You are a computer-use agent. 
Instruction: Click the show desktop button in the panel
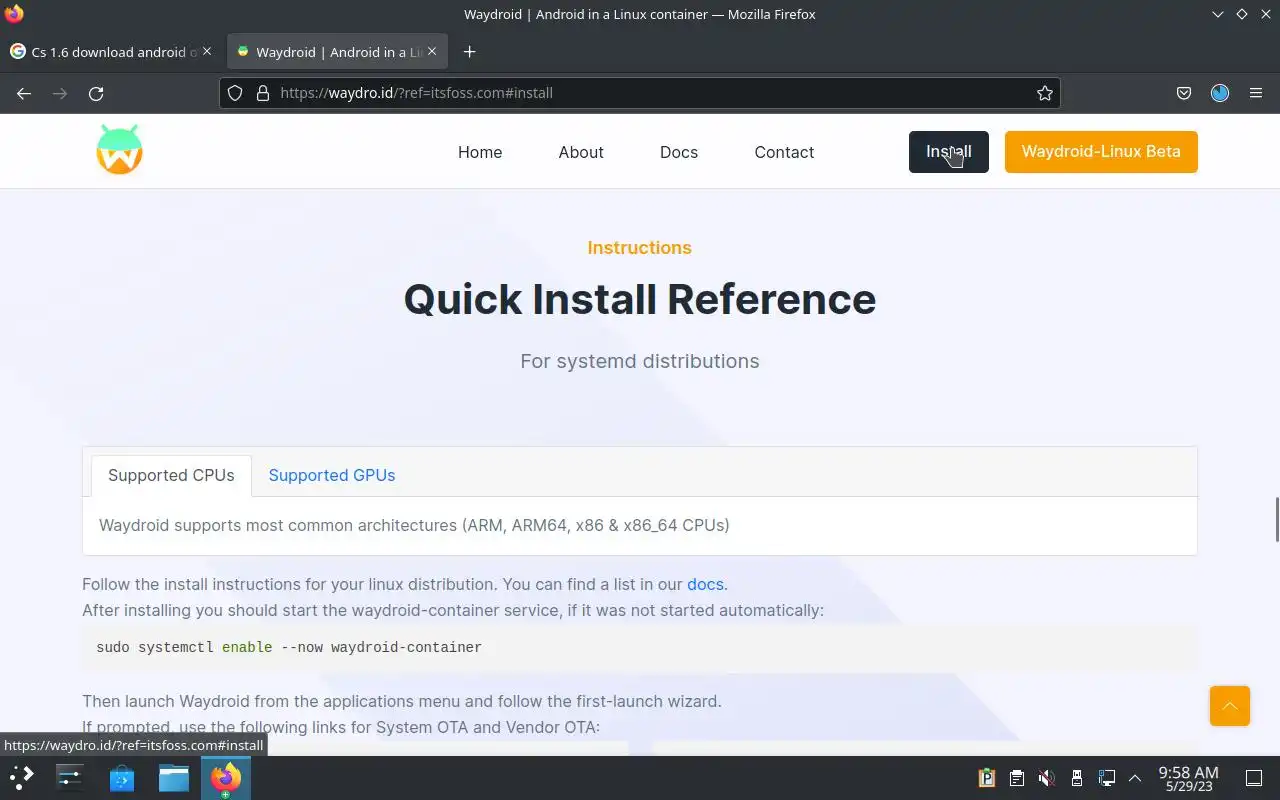(1253, 778)
